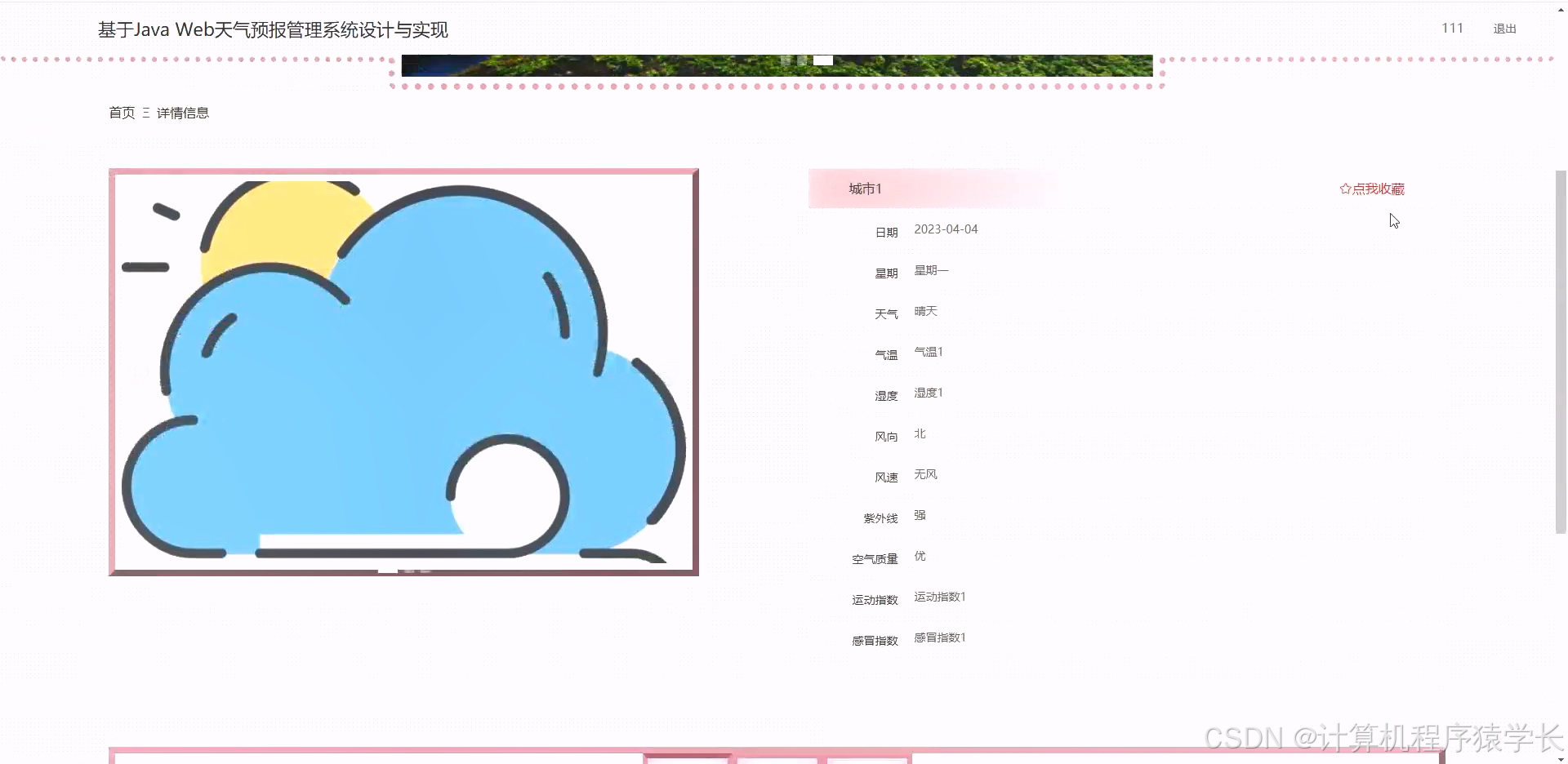This screenshot has height=764, width=1568.
Task: Select the active white carousel indicator
Action: pos(823,60)
